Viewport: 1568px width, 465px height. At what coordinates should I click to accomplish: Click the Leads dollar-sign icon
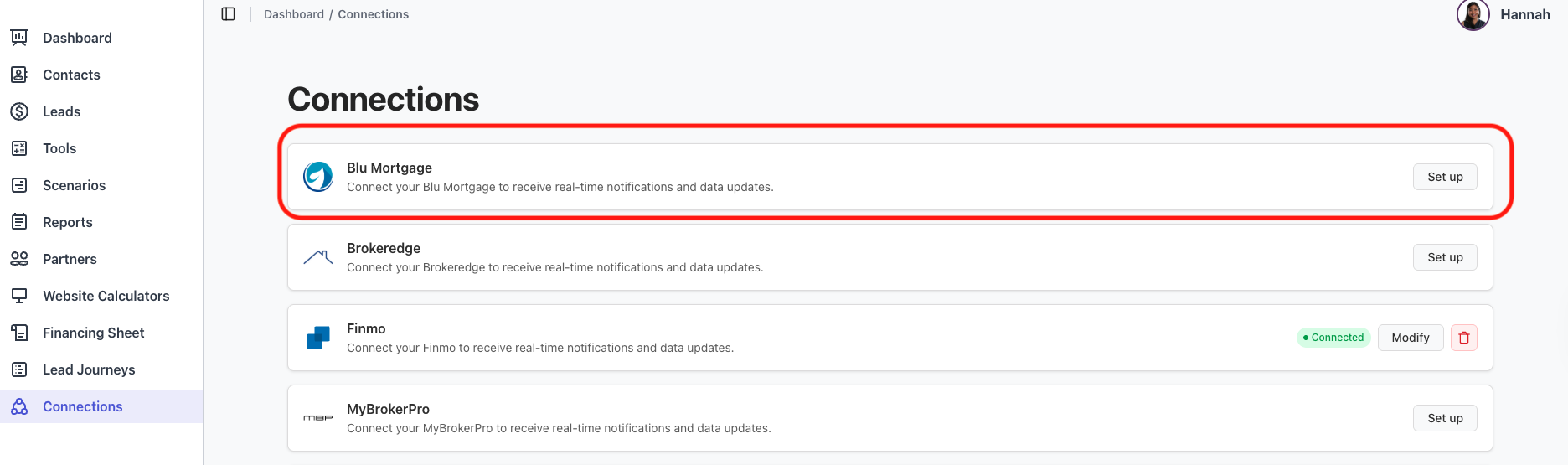point(19,111)
